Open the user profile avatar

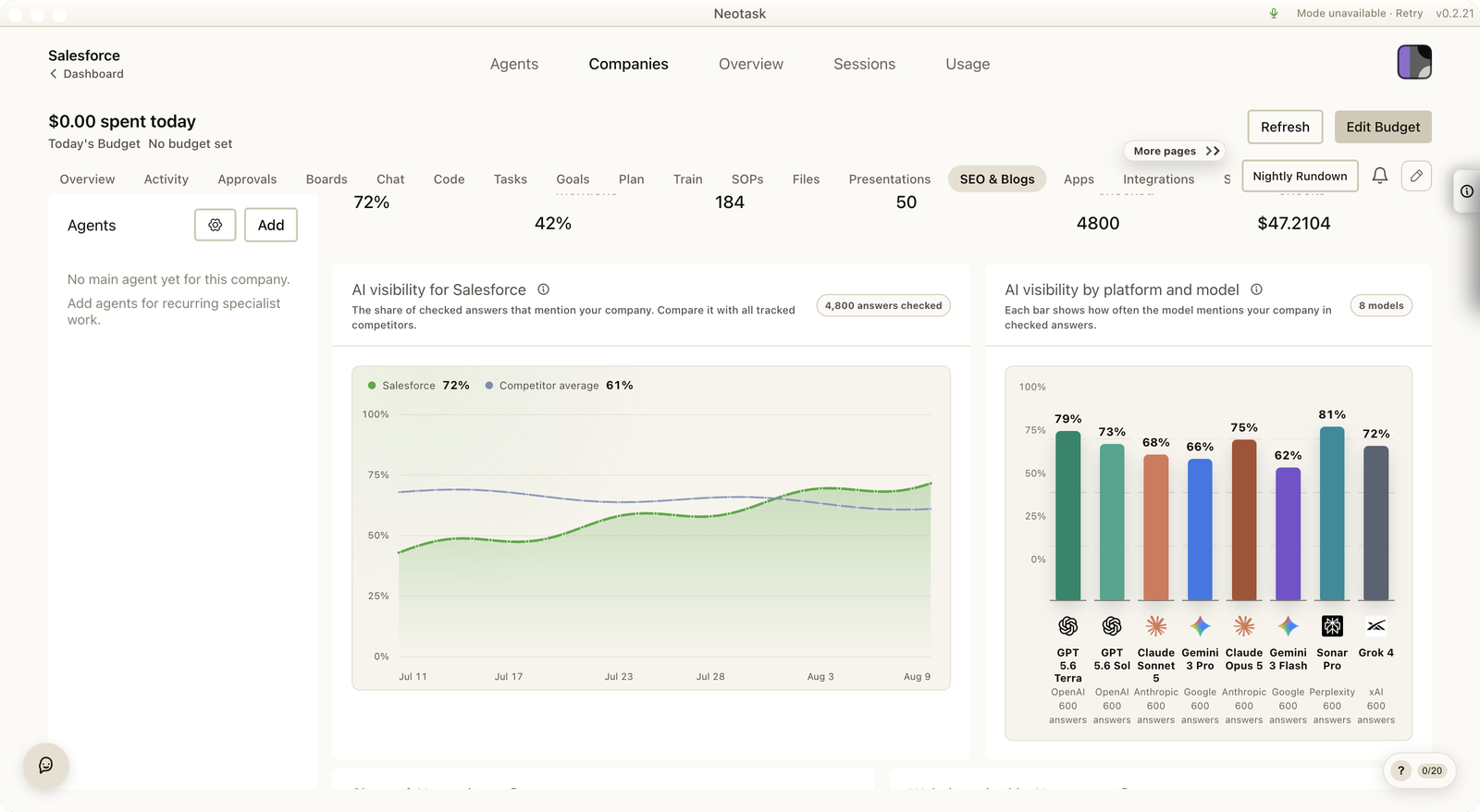point(1414,62)
